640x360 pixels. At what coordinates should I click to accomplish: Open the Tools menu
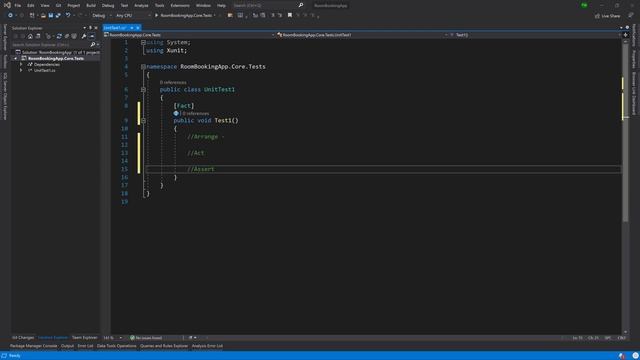(160, 5)
